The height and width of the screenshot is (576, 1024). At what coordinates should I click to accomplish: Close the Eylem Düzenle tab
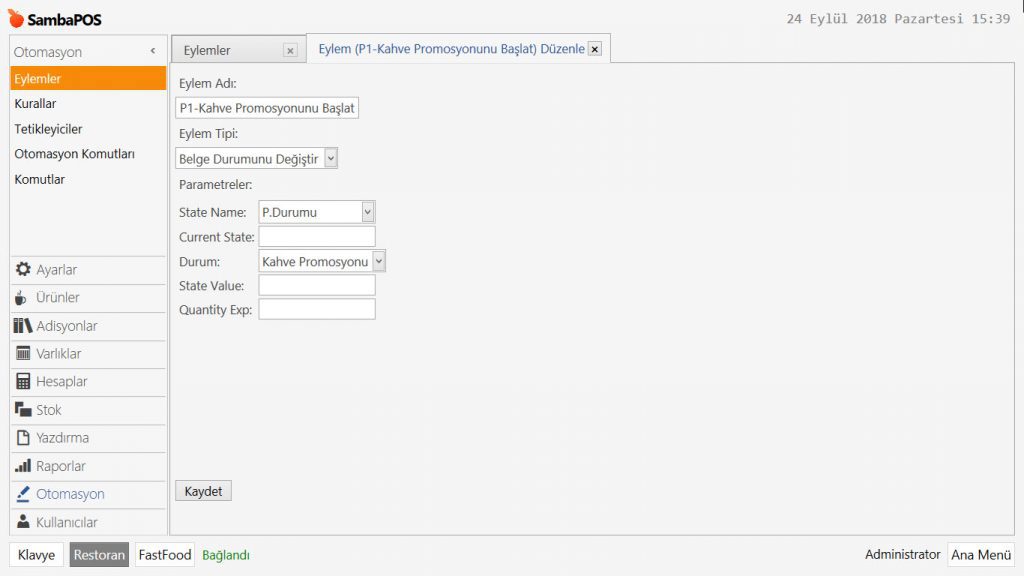pyautogui.click(x=594, y=49)
